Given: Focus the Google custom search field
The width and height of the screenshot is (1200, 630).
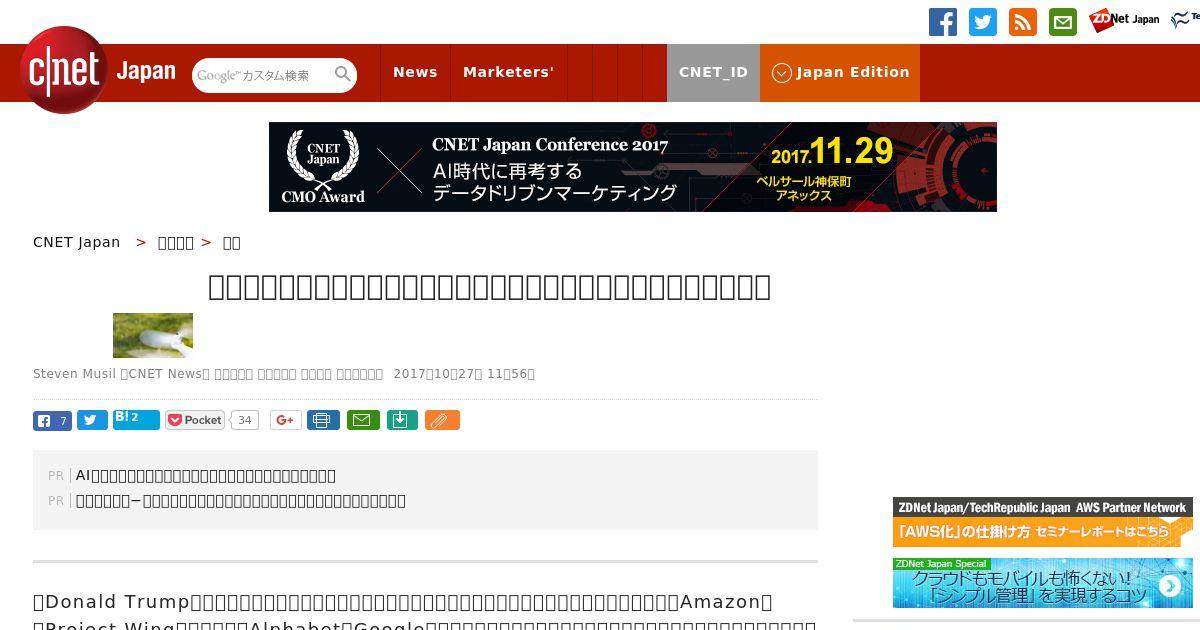Looking at the screenshot, I should (x=262, y=75).
